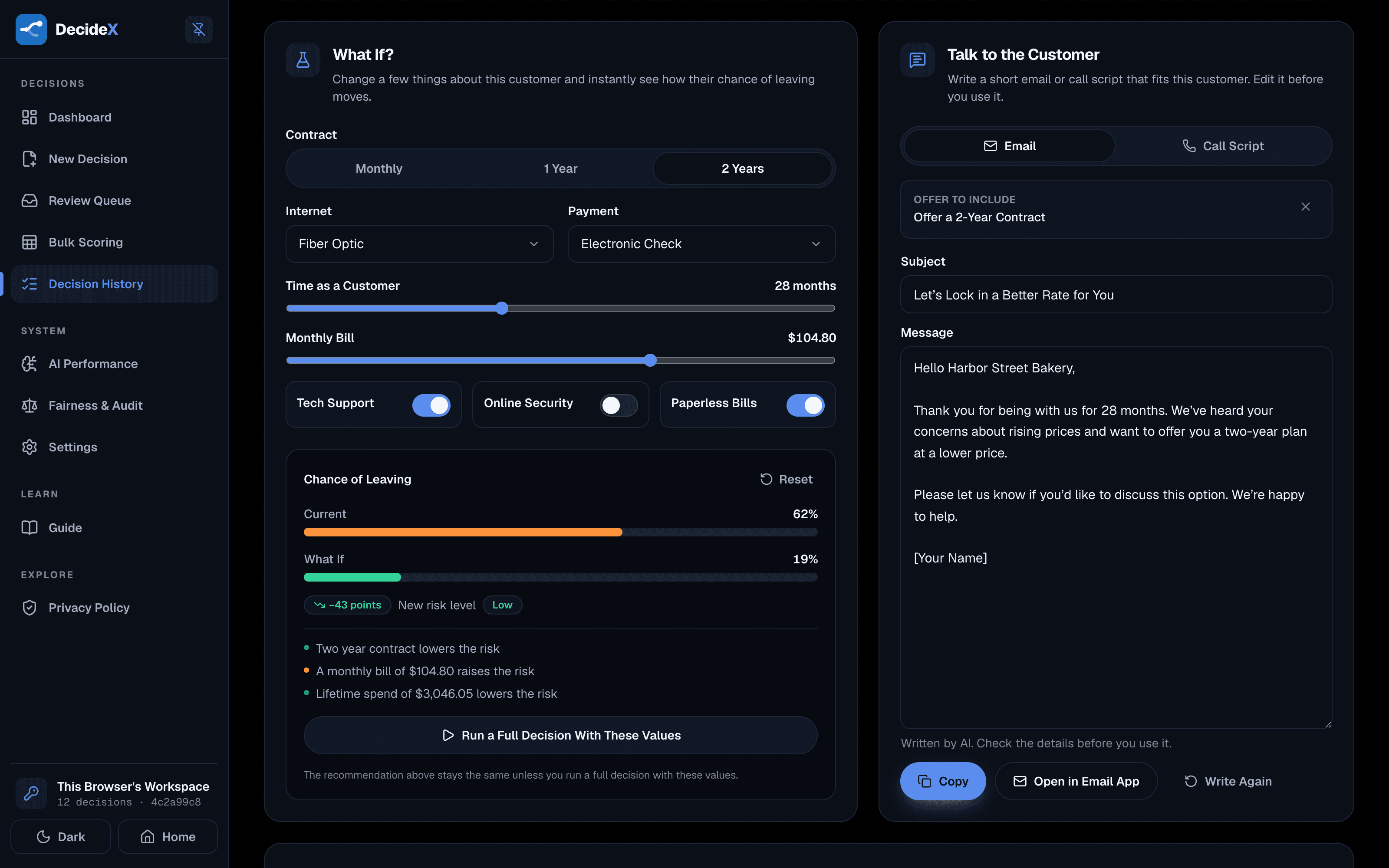
Task: Click the Guide book icon
Action: 29,528
